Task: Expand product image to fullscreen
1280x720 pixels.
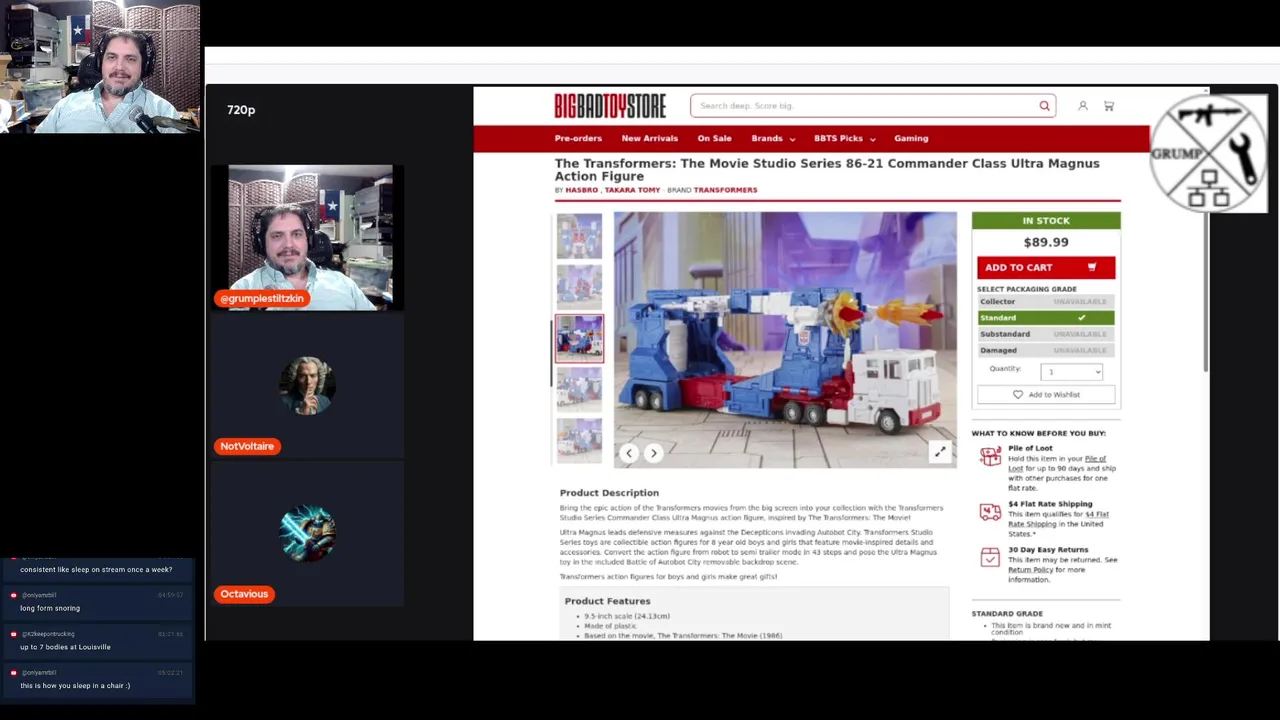Action: tap(940, 452)
